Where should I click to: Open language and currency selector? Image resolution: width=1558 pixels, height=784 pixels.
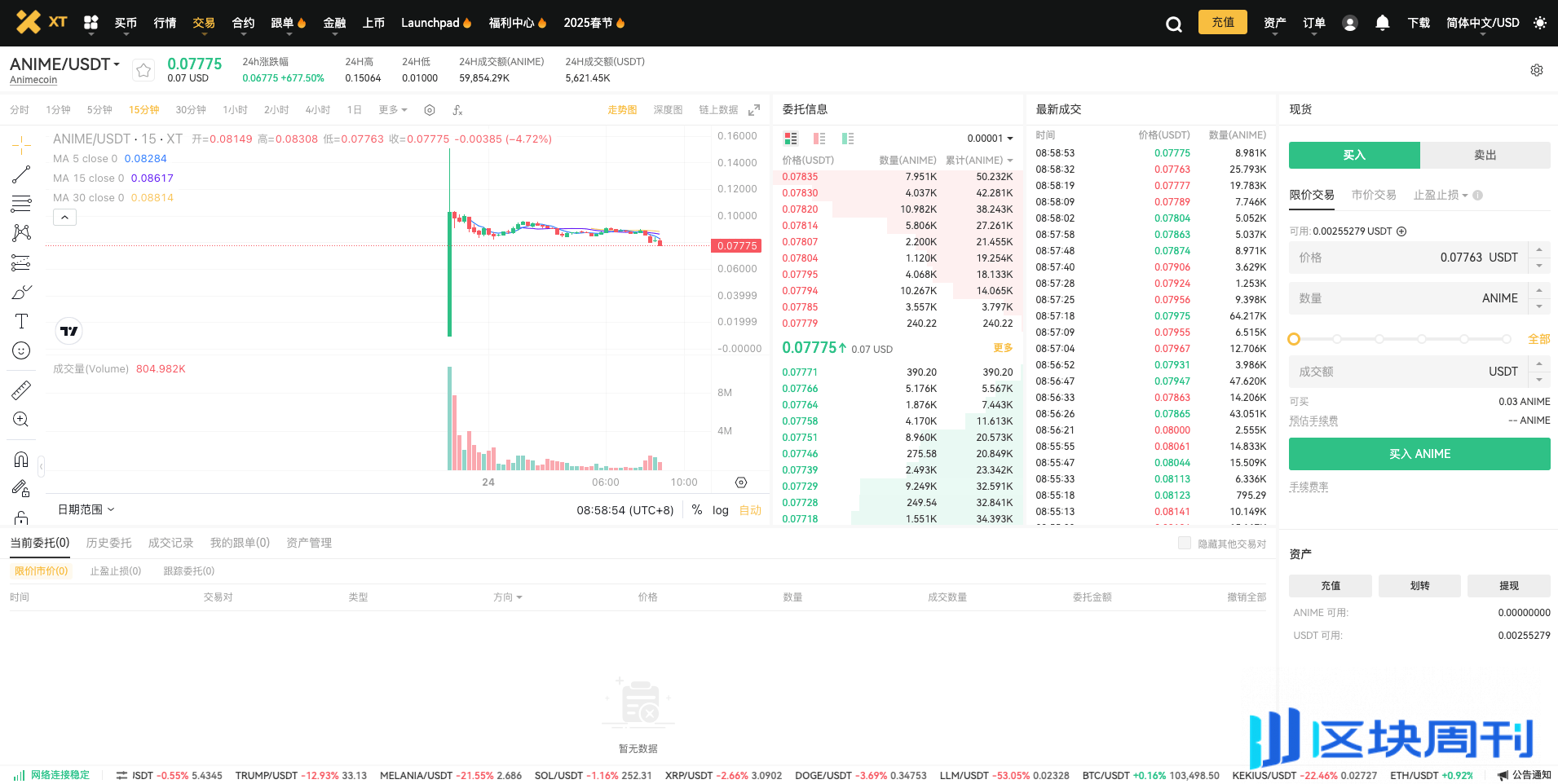[x=1482, y=23]
